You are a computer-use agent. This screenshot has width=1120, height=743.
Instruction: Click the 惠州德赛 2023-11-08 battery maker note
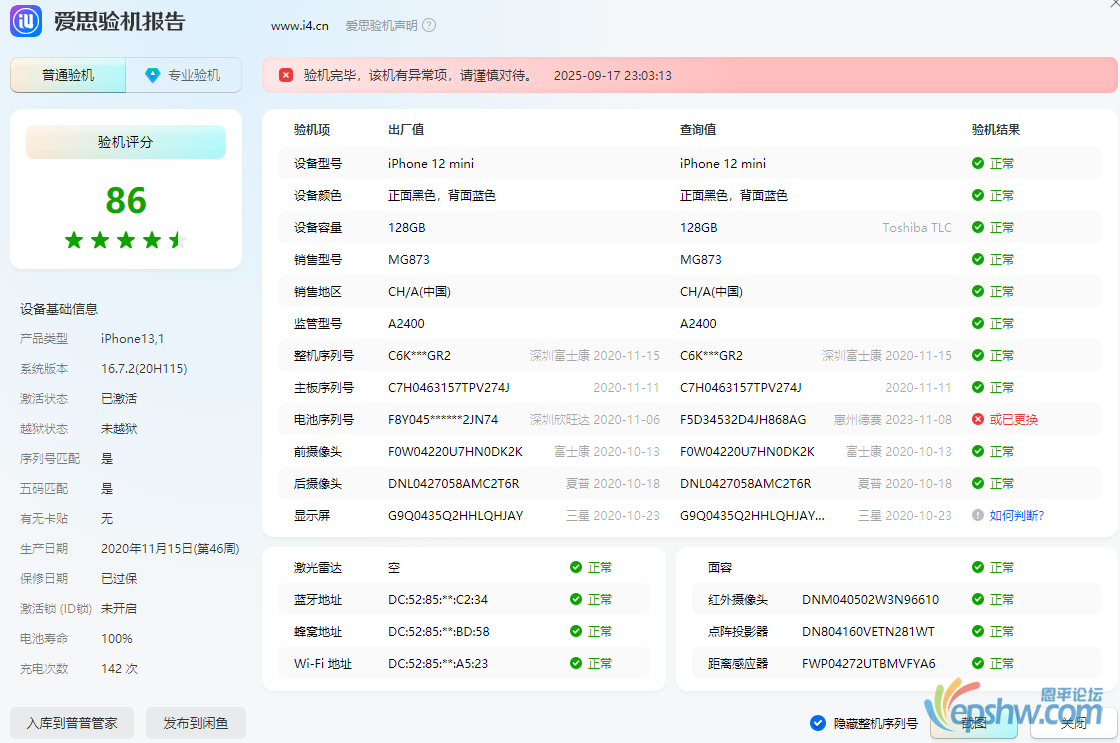click(x=893, y=419)
